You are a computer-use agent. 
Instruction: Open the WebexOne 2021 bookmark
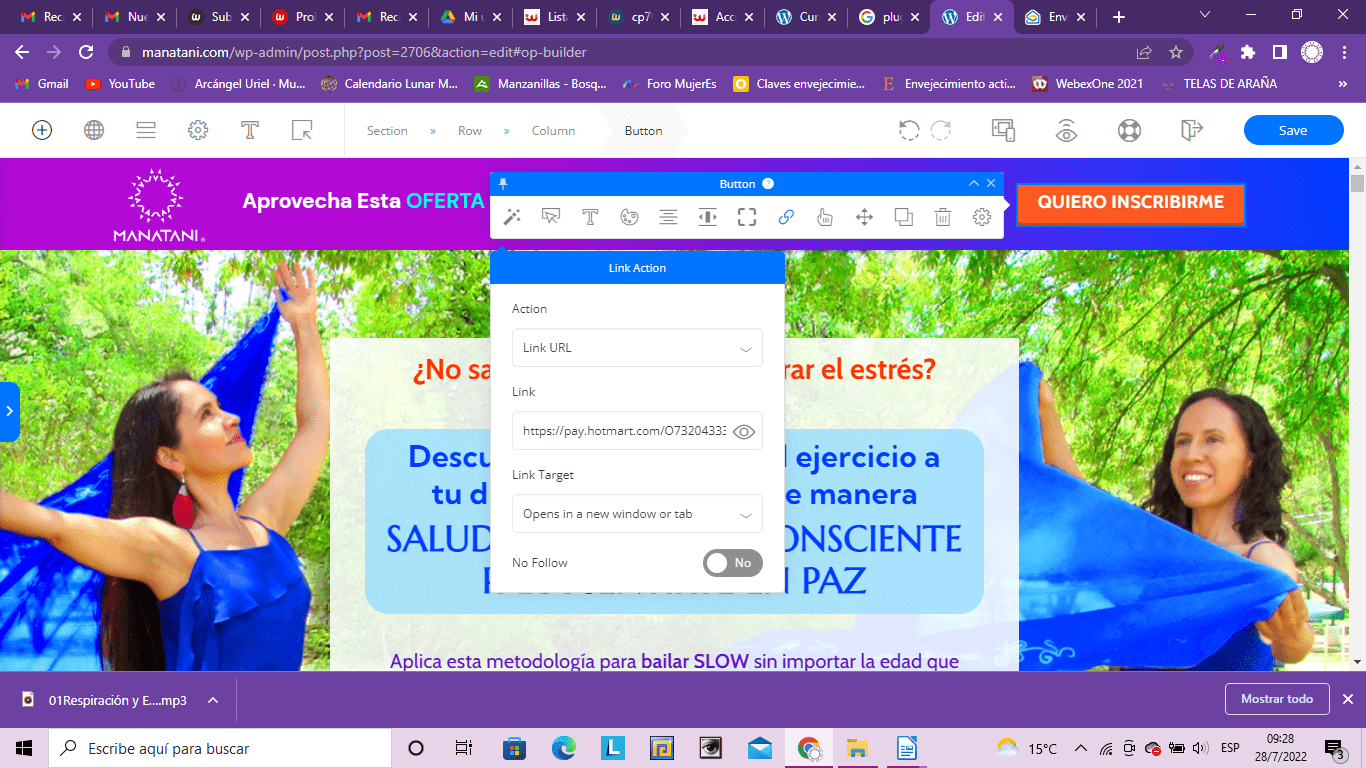[1087, 84]
